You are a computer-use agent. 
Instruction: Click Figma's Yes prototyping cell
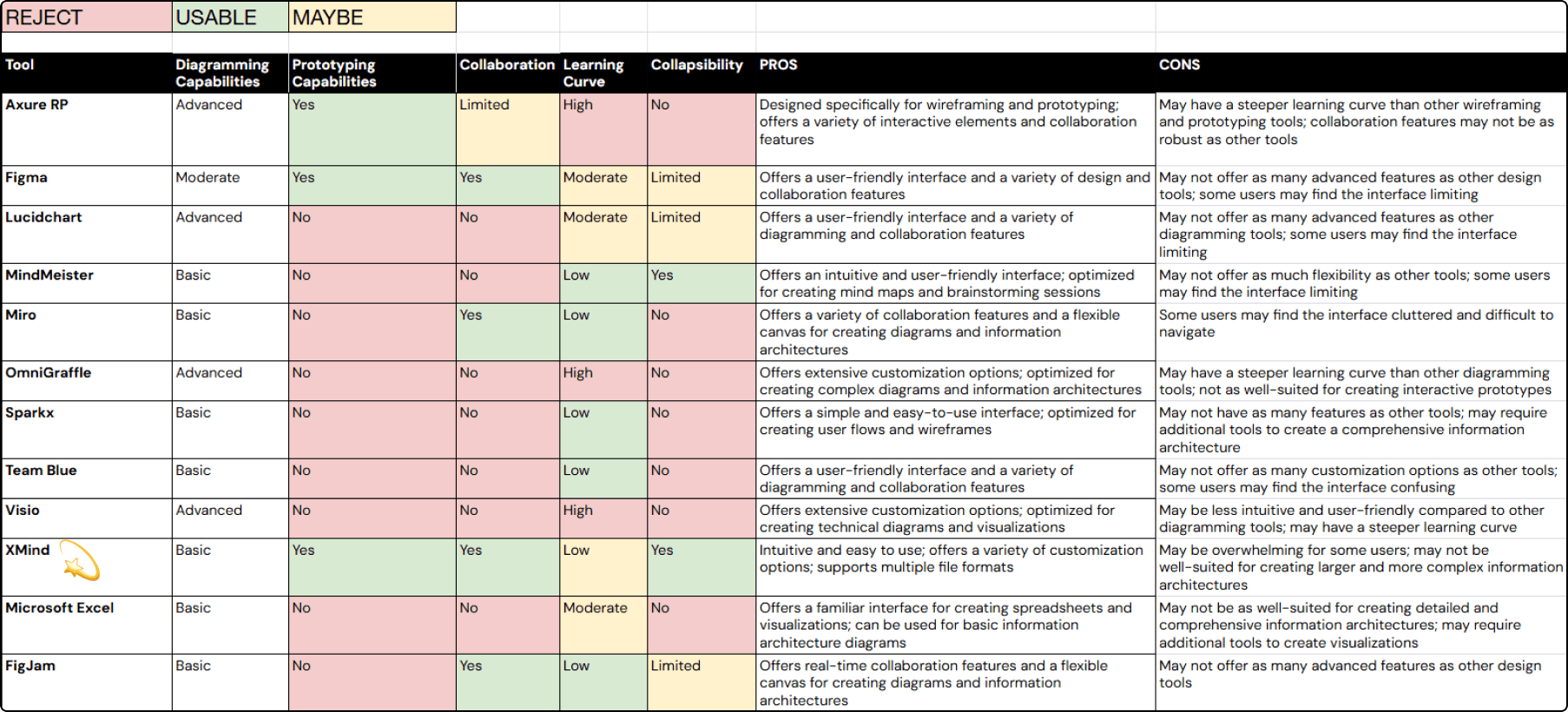click(372, 186)
